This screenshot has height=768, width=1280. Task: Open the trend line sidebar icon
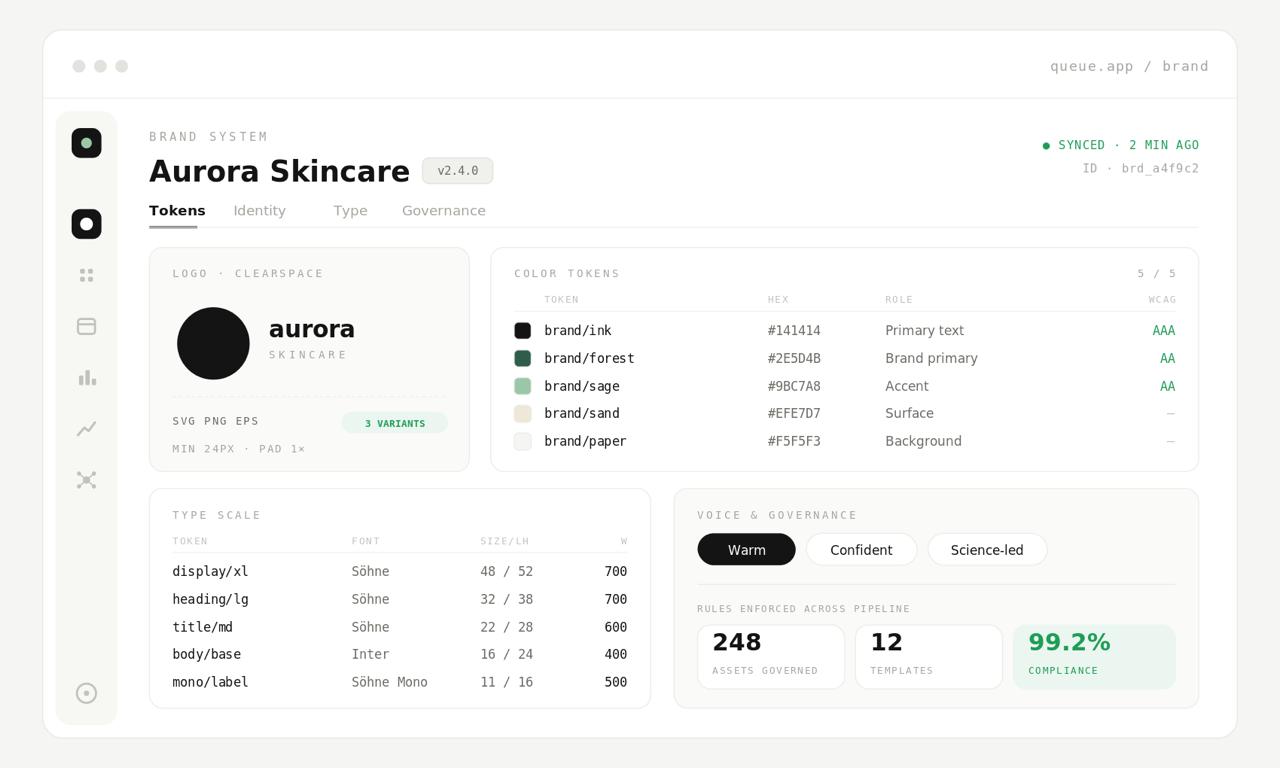point(86,428)
